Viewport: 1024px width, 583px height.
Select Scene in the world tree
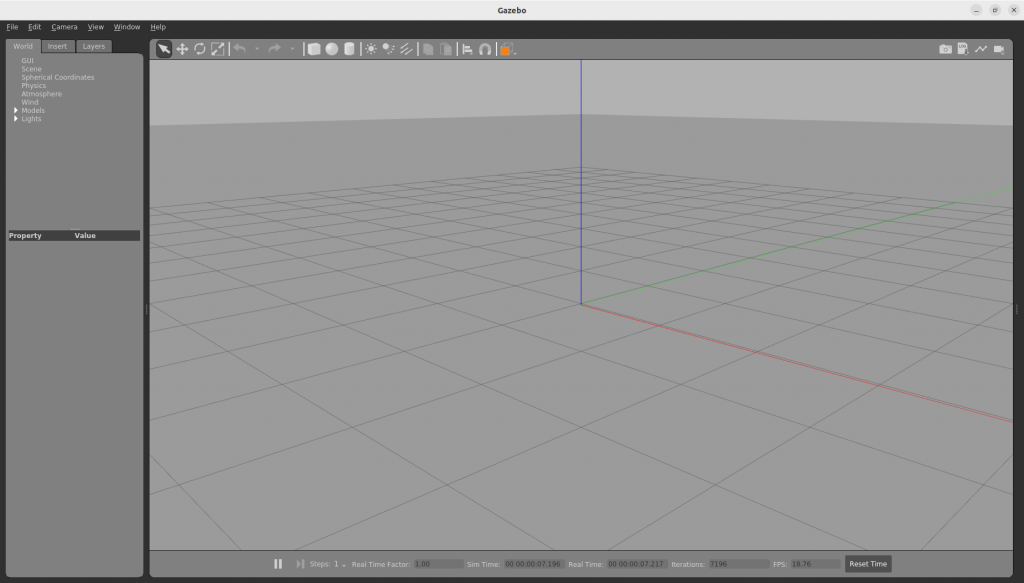pos(31,69)
